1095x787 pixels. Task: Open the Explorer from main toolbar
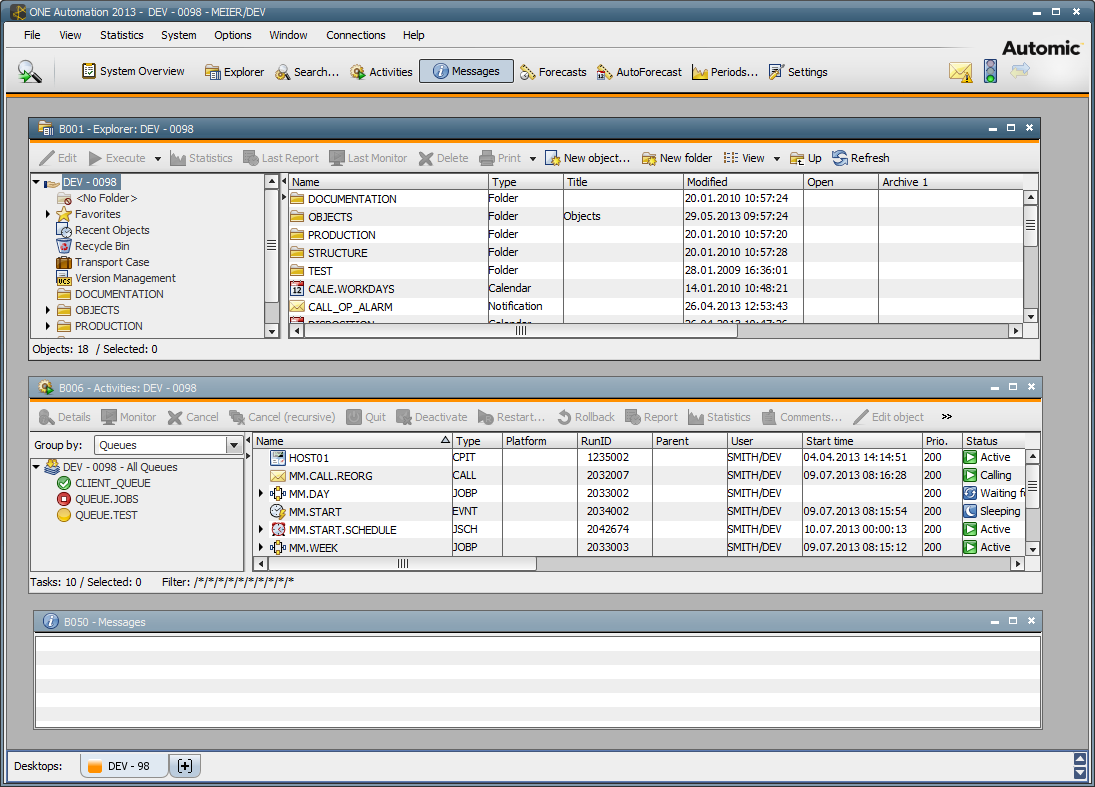234,72
